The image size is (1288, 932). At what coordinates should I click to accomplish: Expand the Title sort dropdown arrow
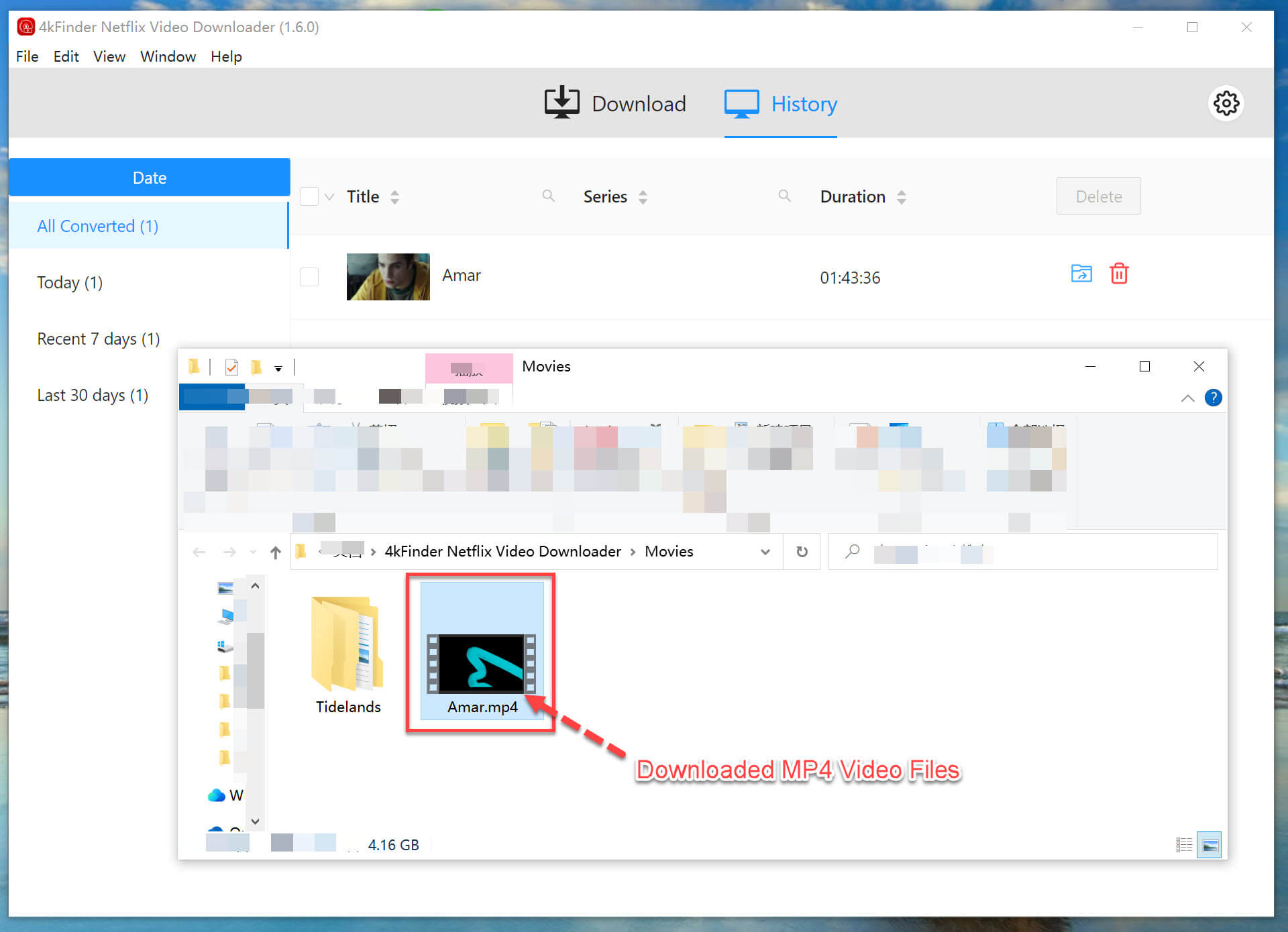coord(395,196)
